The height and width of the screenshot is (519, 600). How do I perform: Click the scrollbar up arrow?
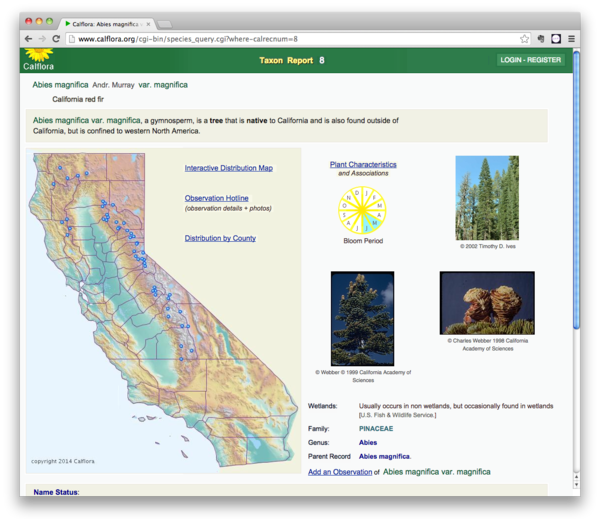(576, 477)
